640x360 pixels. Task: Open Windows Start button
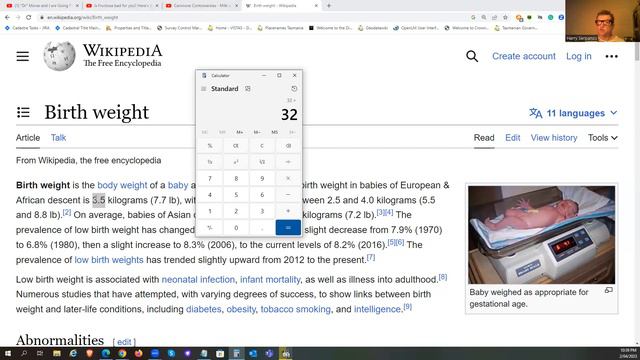7,353
